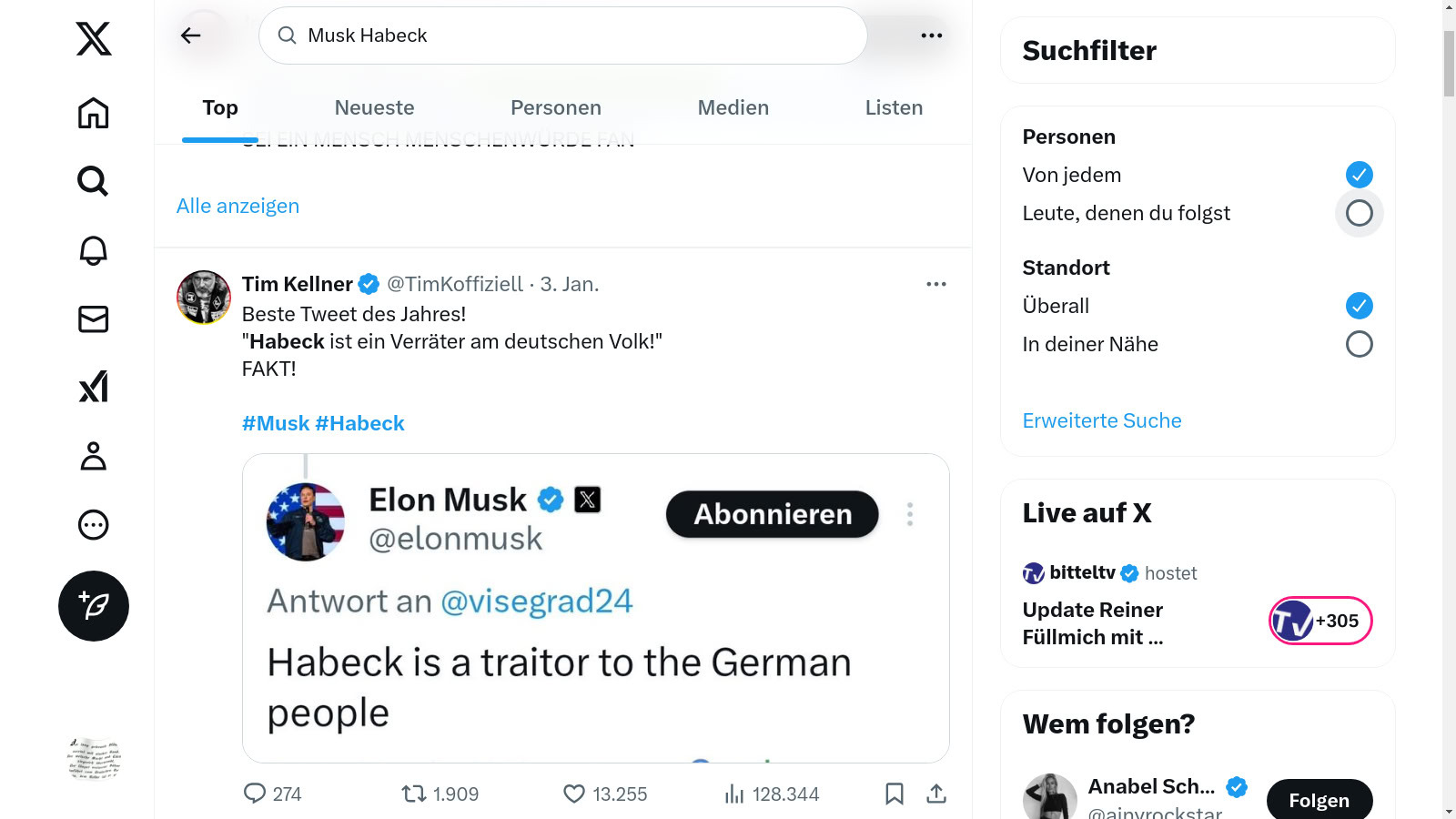
Task: Switch to the Medien tab
Action: point(733,107)
